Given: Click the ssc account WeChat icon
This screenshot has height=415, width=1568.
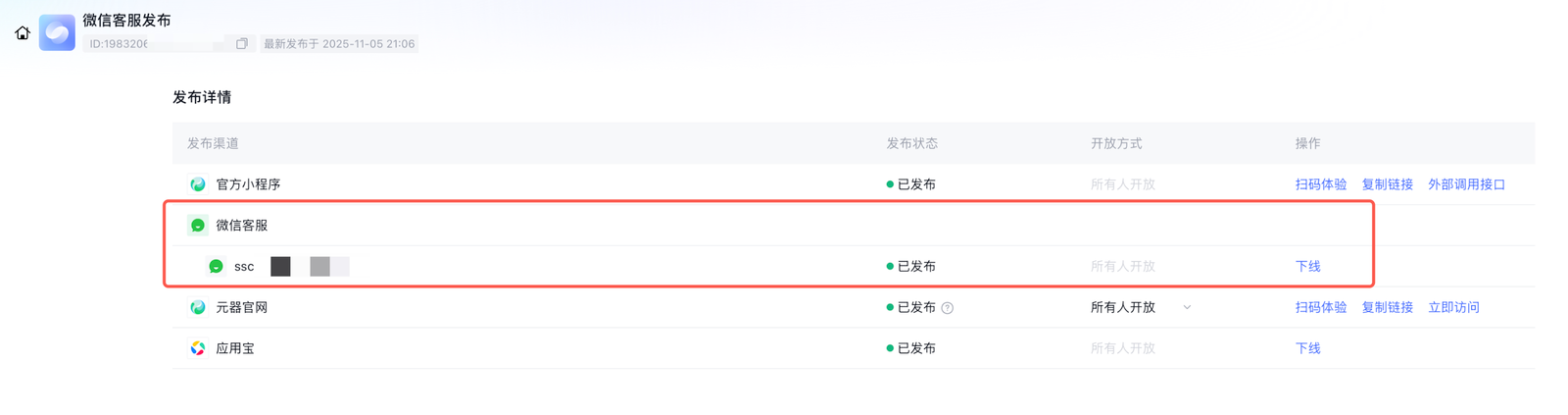Looking at the screenshot, I should click(x=217, y=267).
